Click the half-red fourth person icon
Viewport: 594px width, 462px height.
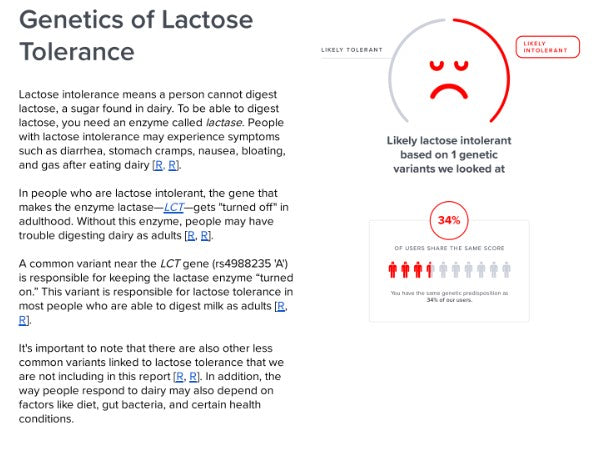coord(430,270)
